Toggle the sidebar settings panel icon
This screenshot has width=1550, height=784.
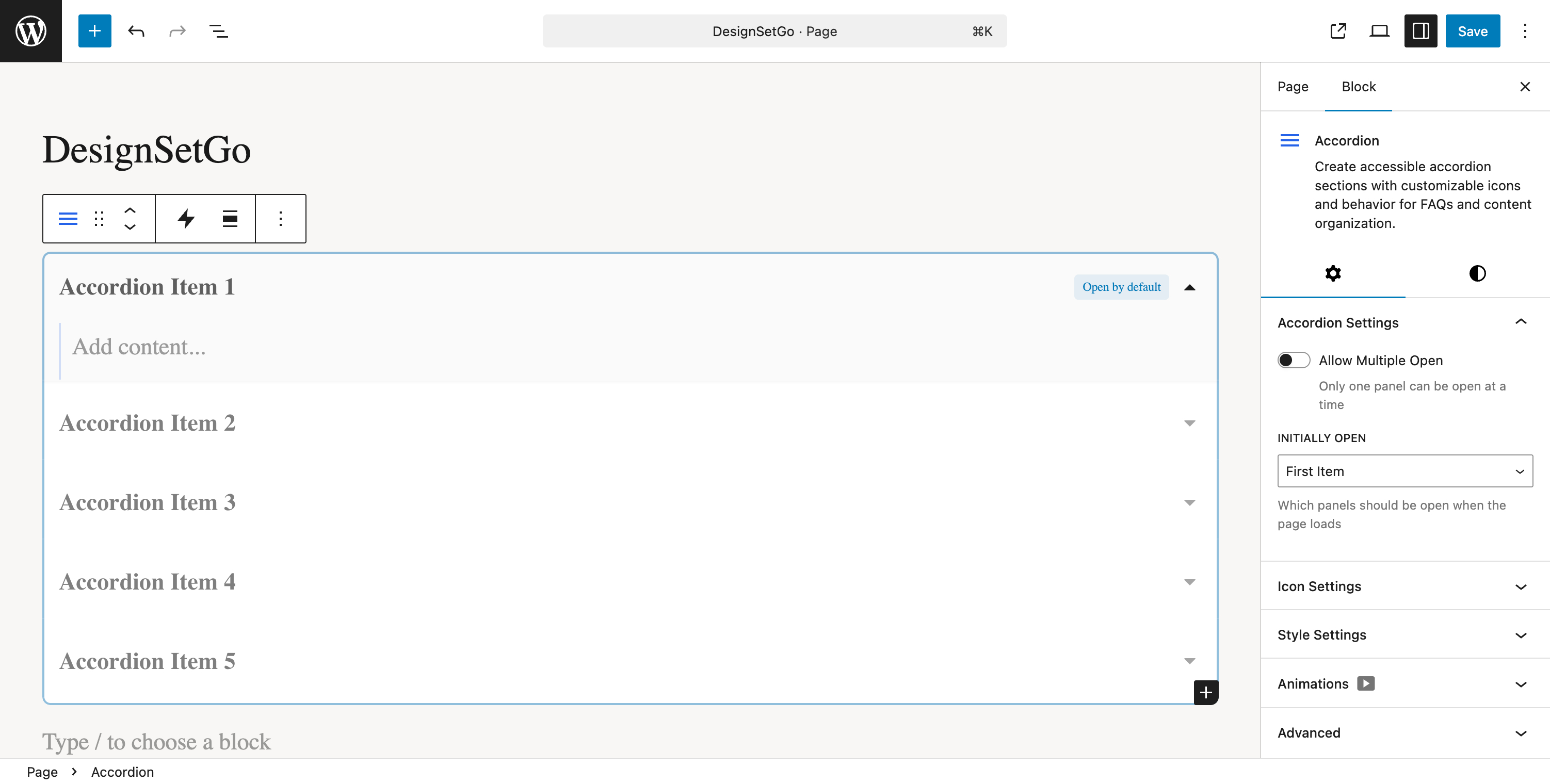tap(1420, 30)
